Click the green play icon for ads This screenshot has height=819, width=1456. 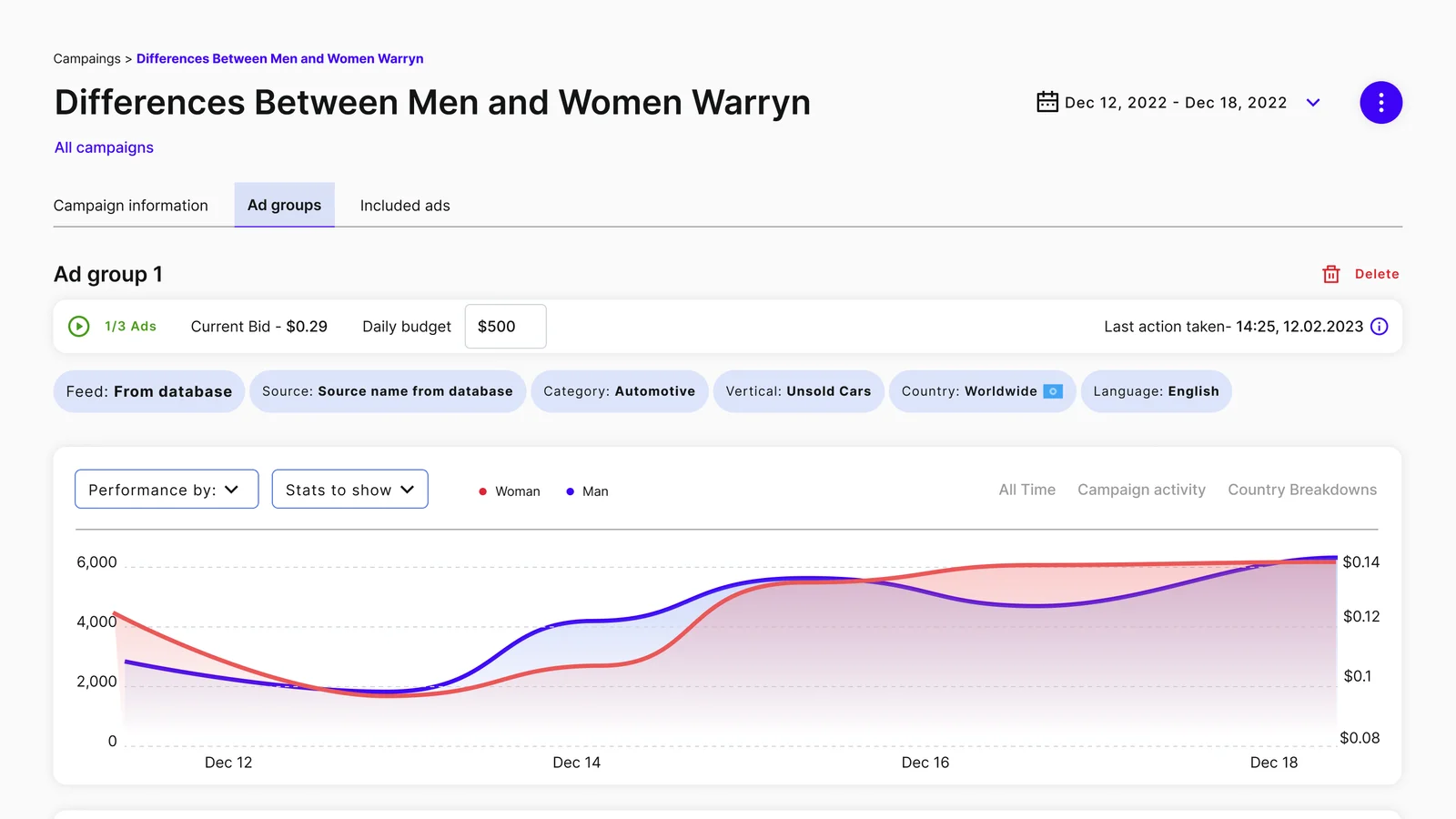[x=79, y=326]
